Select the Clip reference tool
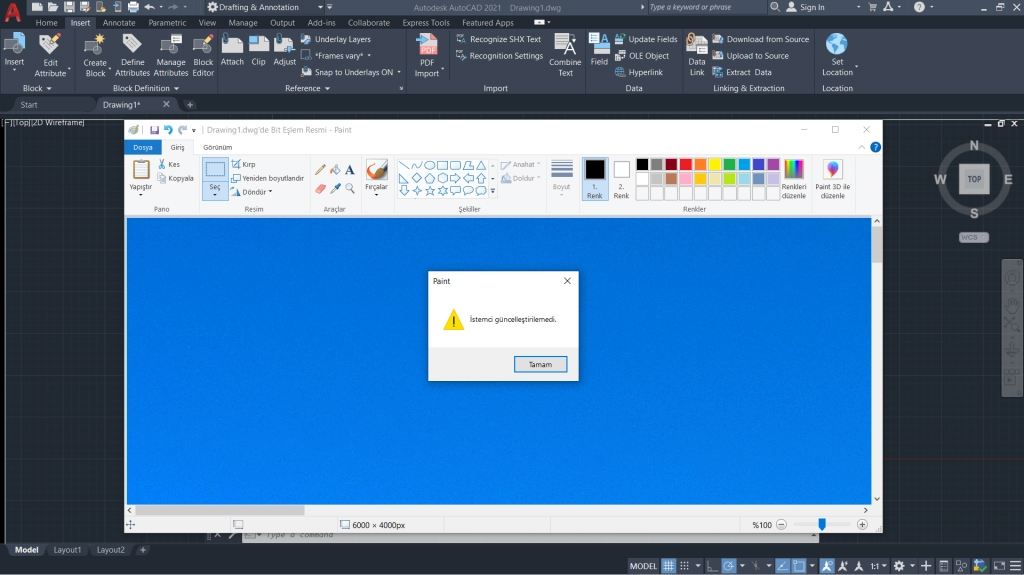 (x=259, y=44)
